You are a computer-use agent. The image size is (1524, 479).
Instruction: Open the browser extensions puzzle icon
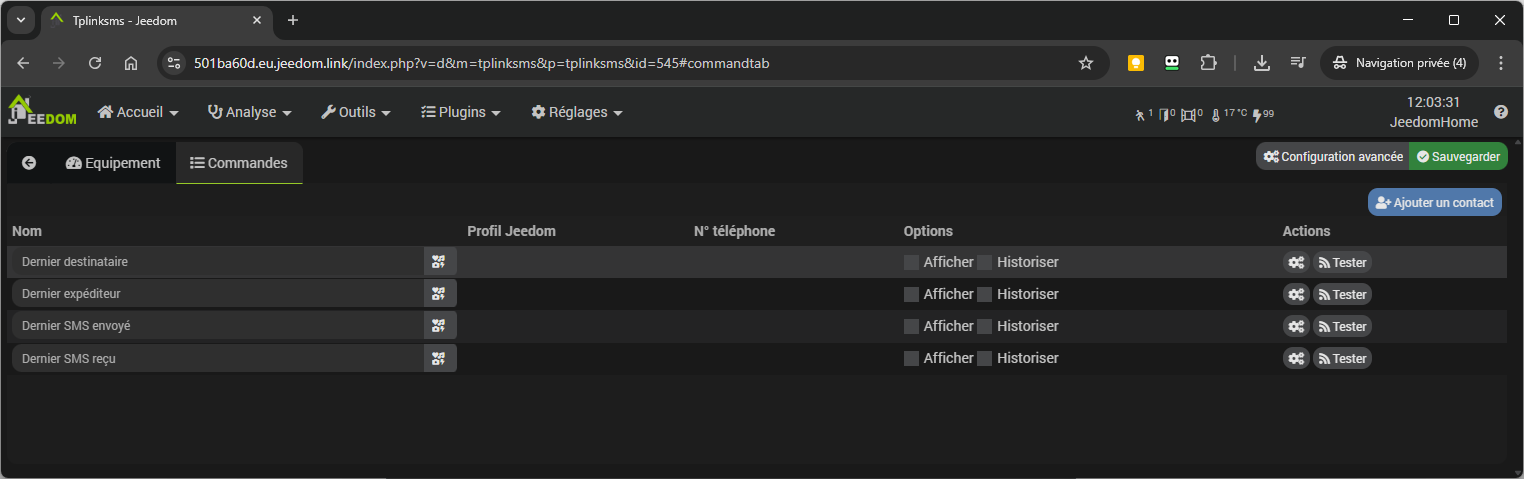[1208, 63]
